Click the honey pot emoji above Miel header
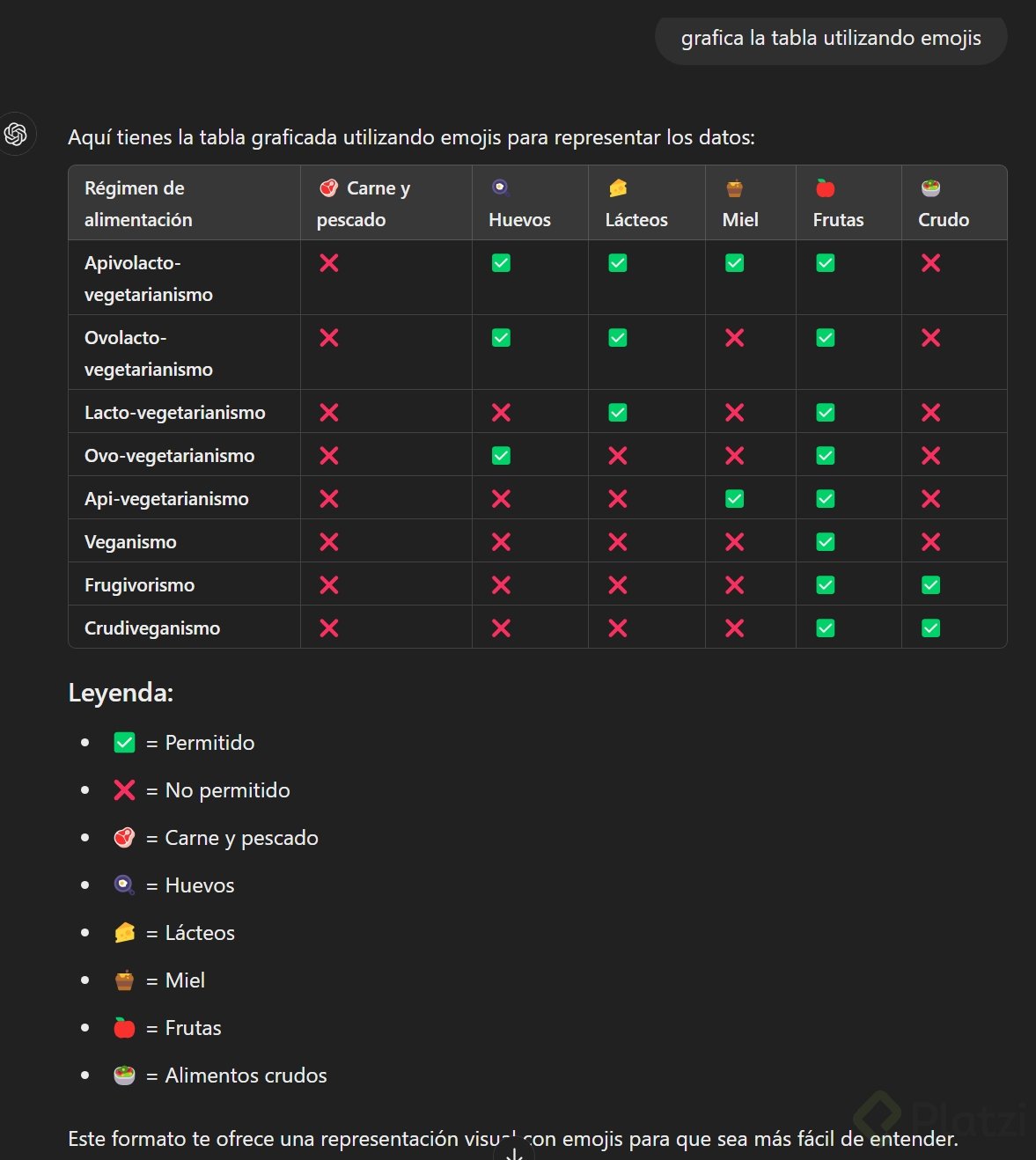Image resolution: width=1036 pixels, height=1160 pixels. [x=735, y=188]
